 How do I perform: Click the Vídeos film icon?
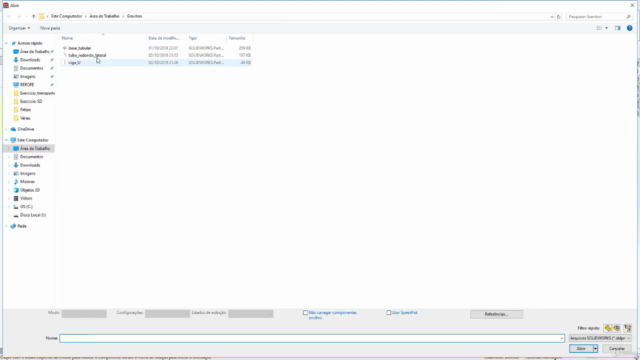click(16, 198)
